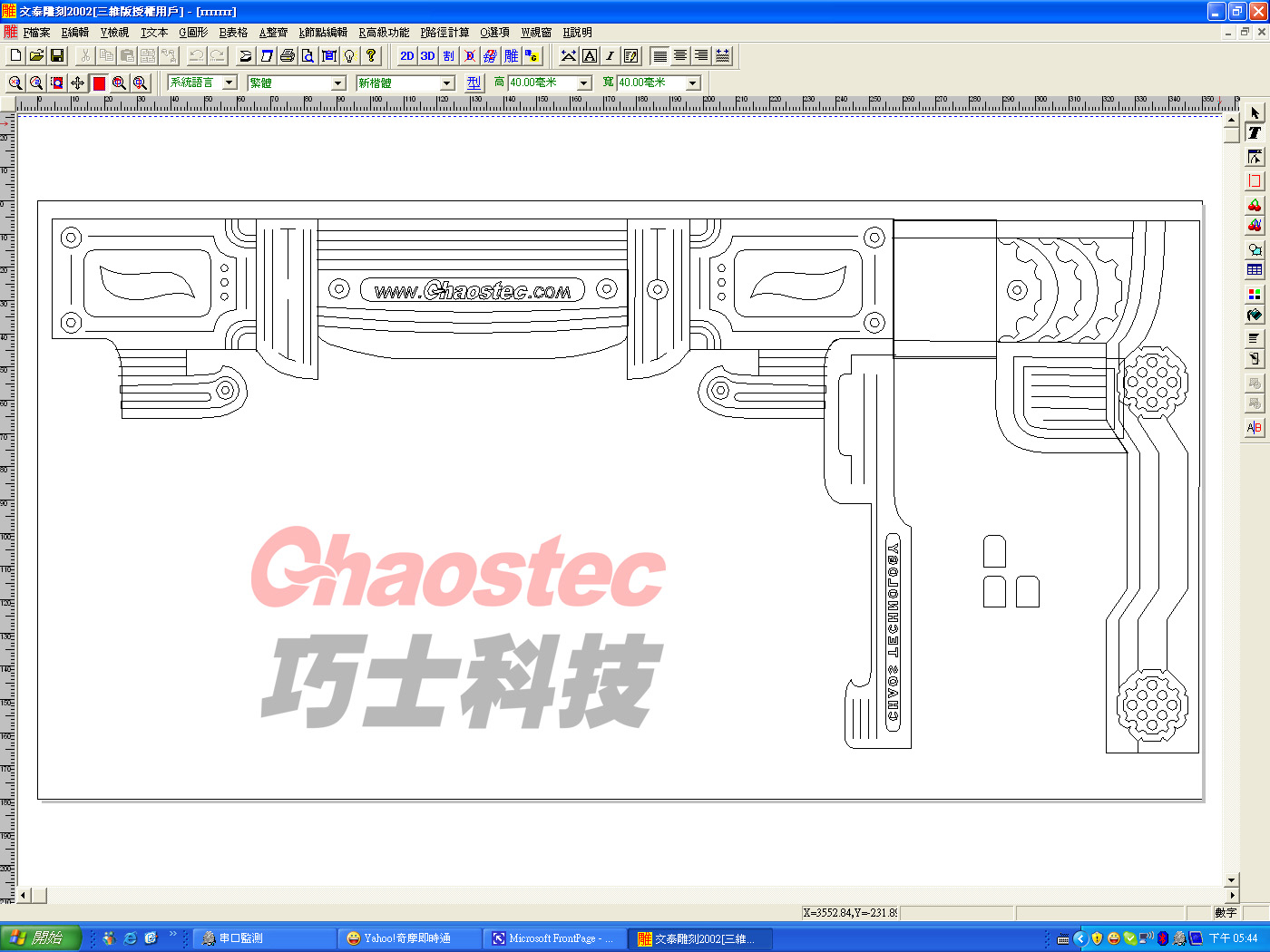Open the 系統語言 language dropdown

click(230, 83)
